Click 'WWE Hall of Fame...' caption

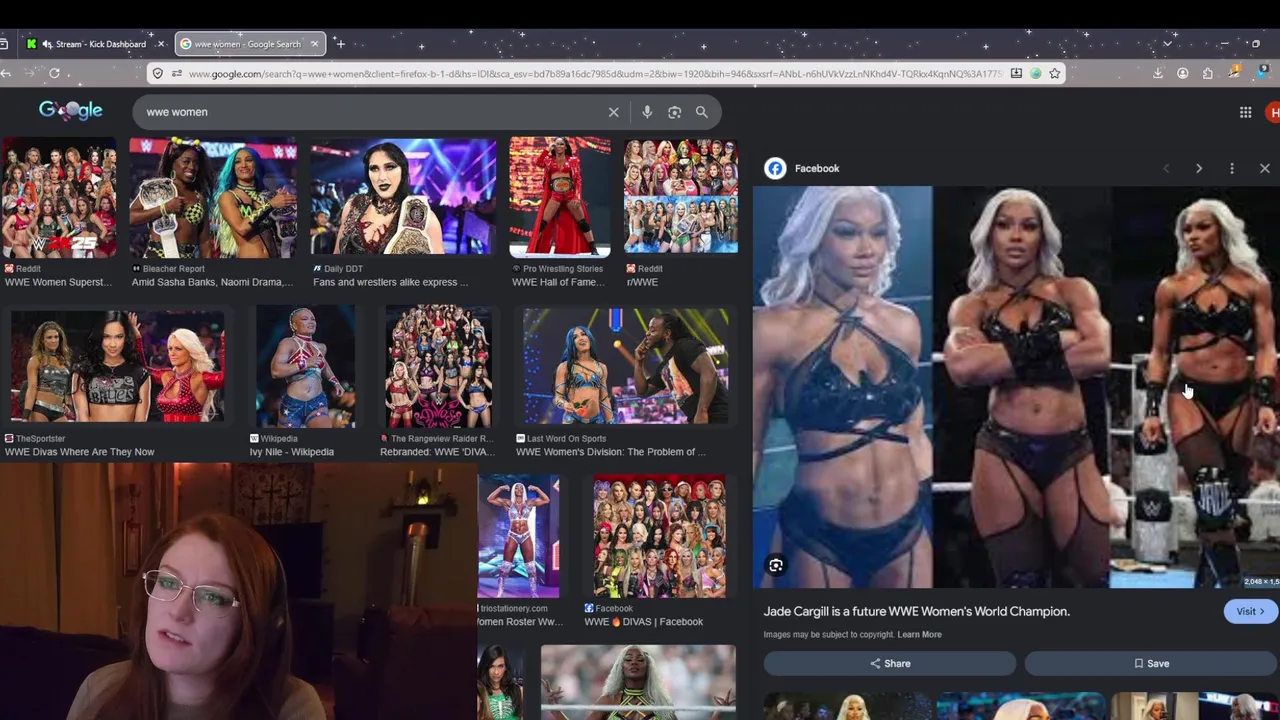tap(557, 282)
